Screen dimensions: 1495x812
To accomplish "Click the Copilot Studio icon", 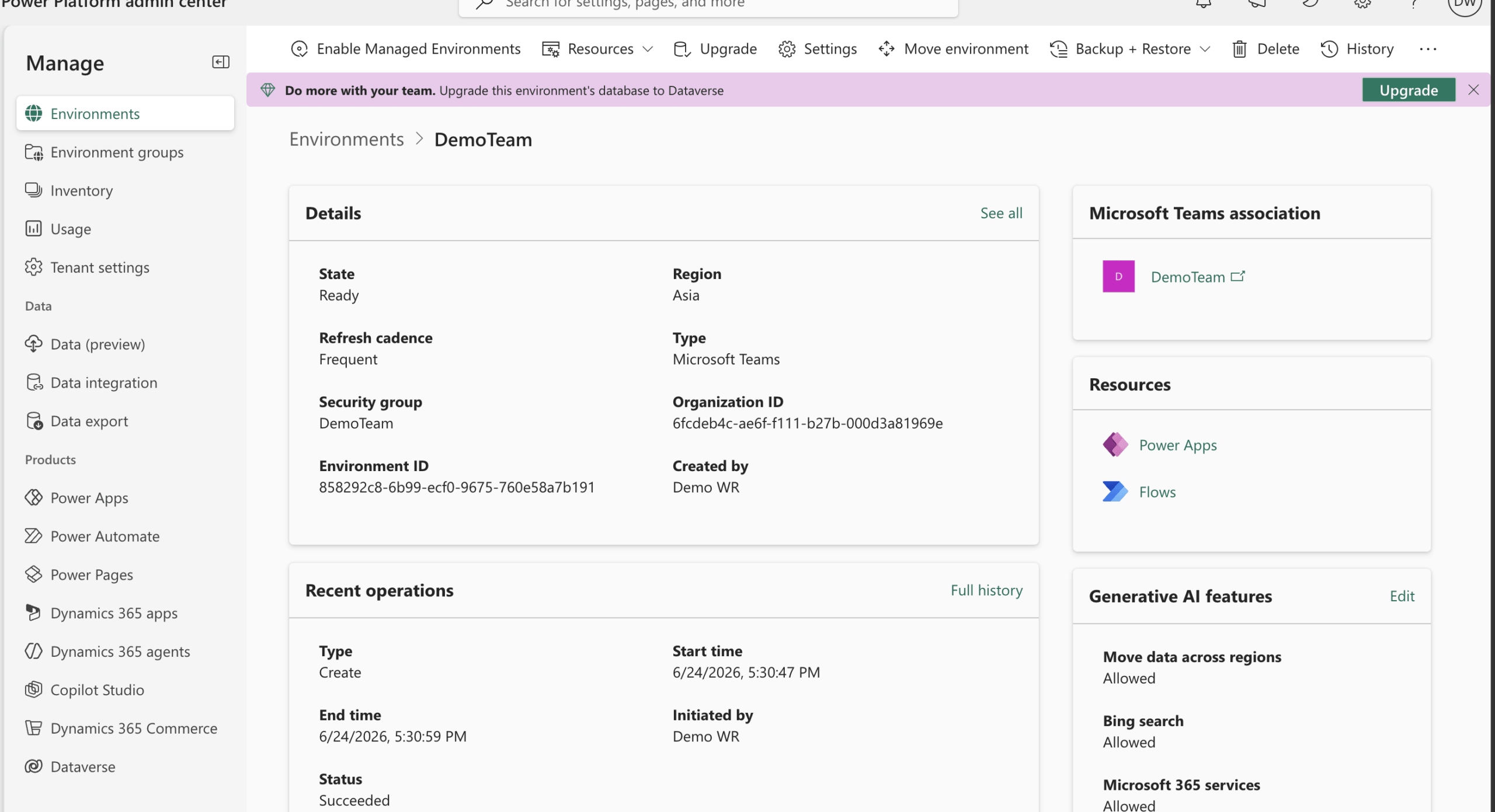I will point(34,689).
